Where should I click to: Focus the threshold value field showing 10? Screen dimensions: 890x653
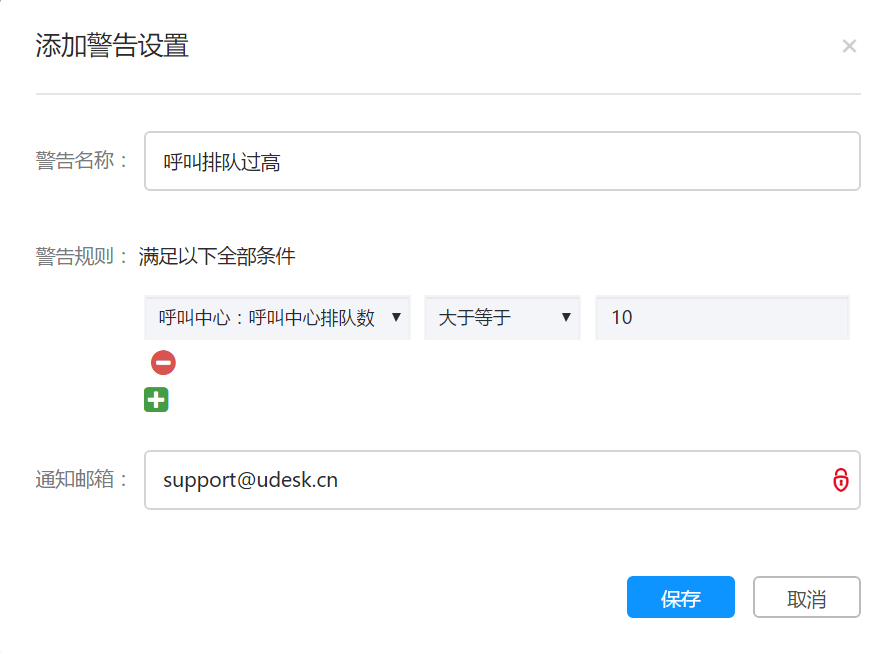(722, 317)
